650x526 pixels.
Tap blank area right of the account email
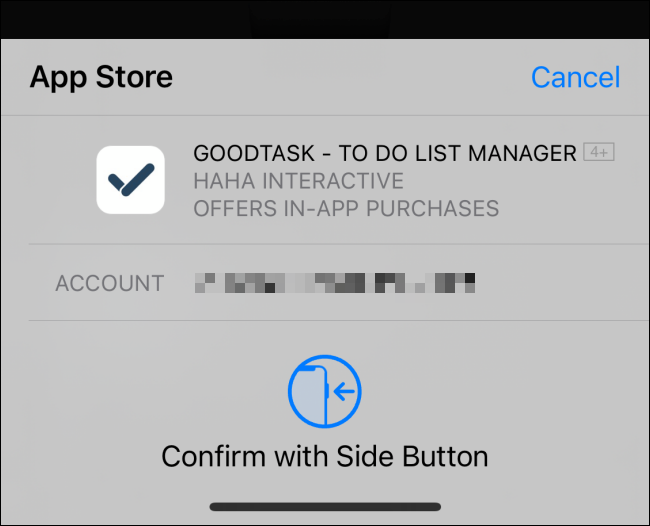(560, 283)
